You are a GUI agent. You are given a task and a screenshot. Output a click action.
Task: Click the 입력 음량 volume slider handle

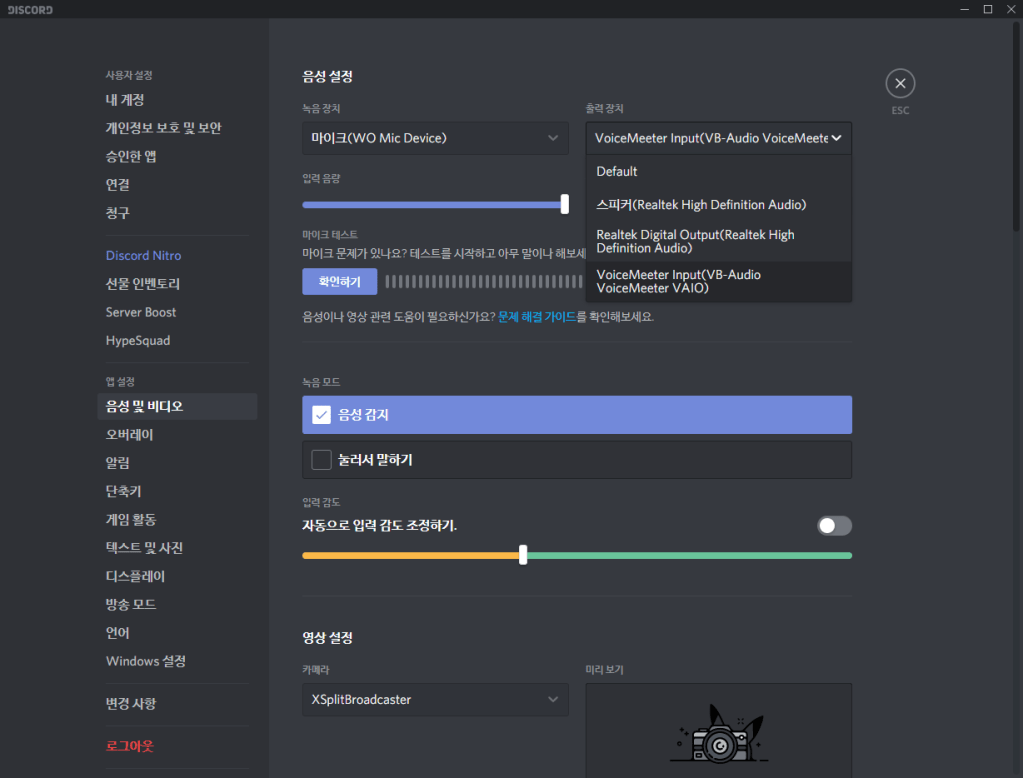(x=565, y=204)
